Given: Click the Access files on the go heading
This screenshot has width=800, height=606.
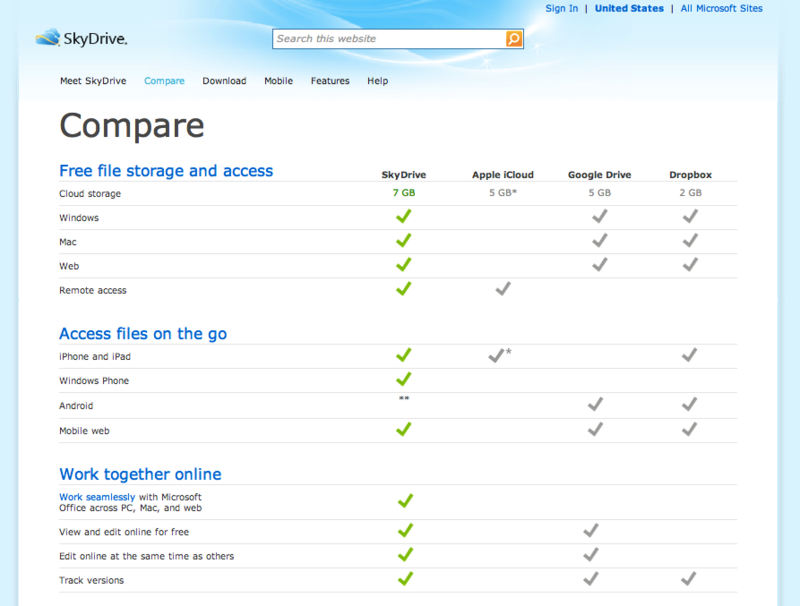Looking at the screenshot, I should (x=143, y=334).
